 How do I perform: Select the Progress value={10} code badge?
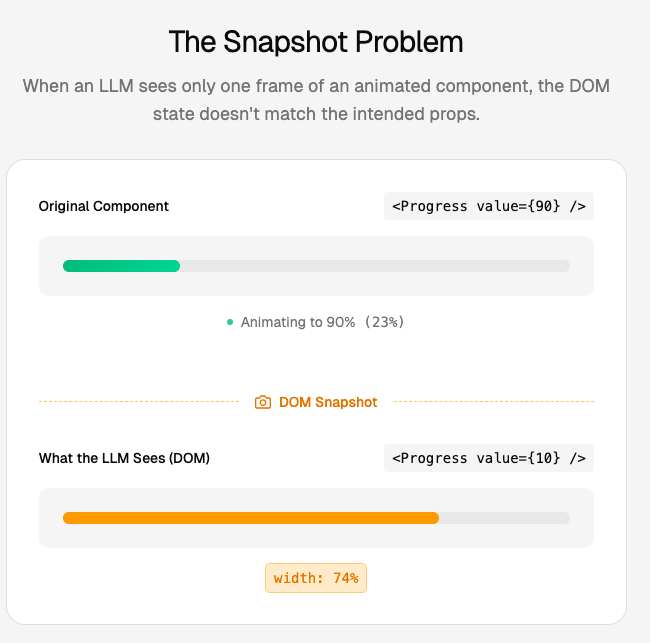coord(489,458)
